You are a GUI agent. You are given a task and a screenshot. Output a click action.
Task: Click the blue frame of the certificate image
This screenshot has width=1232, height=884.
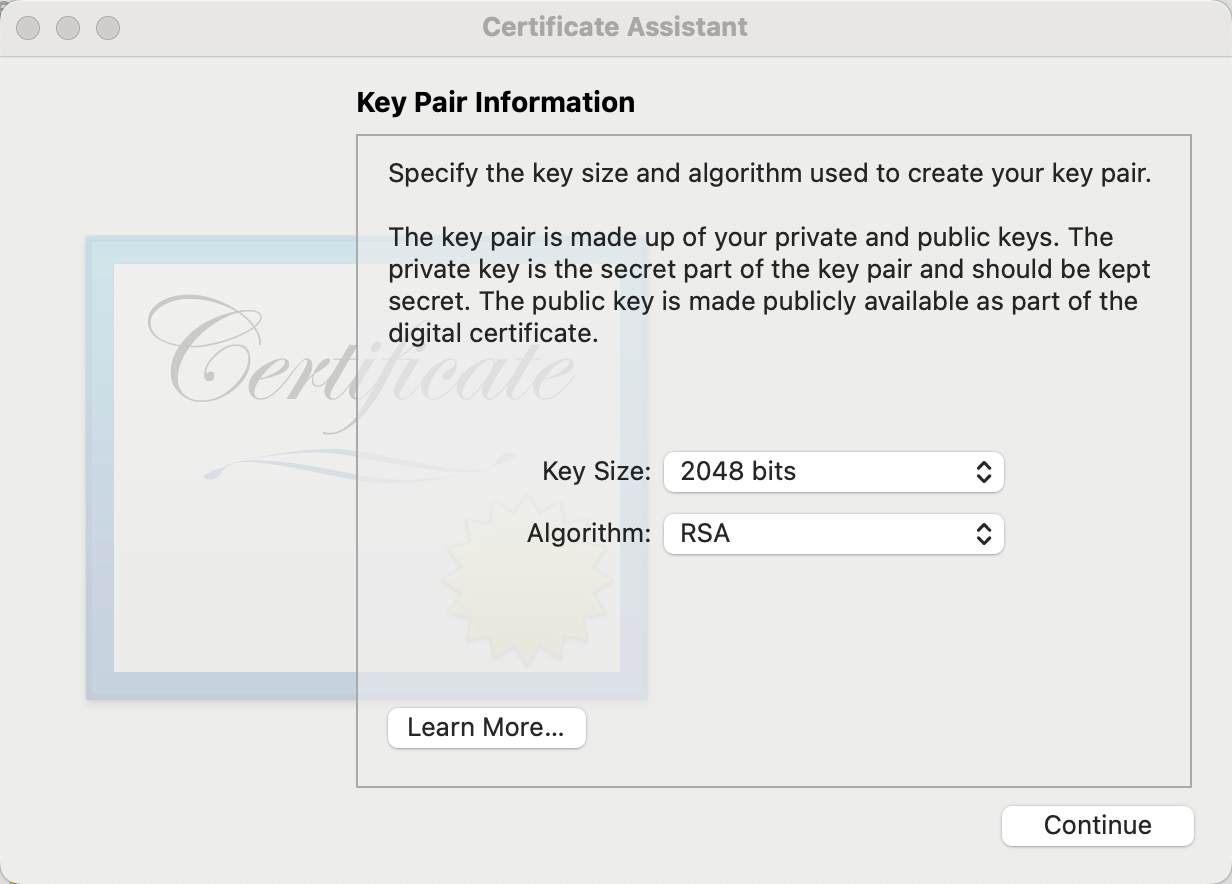pyautogui.click(x=100, y=468)
